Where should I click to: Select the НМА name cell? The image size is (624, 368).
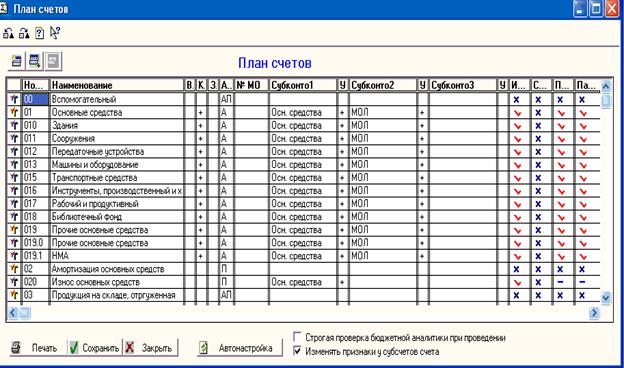(117, 256)
